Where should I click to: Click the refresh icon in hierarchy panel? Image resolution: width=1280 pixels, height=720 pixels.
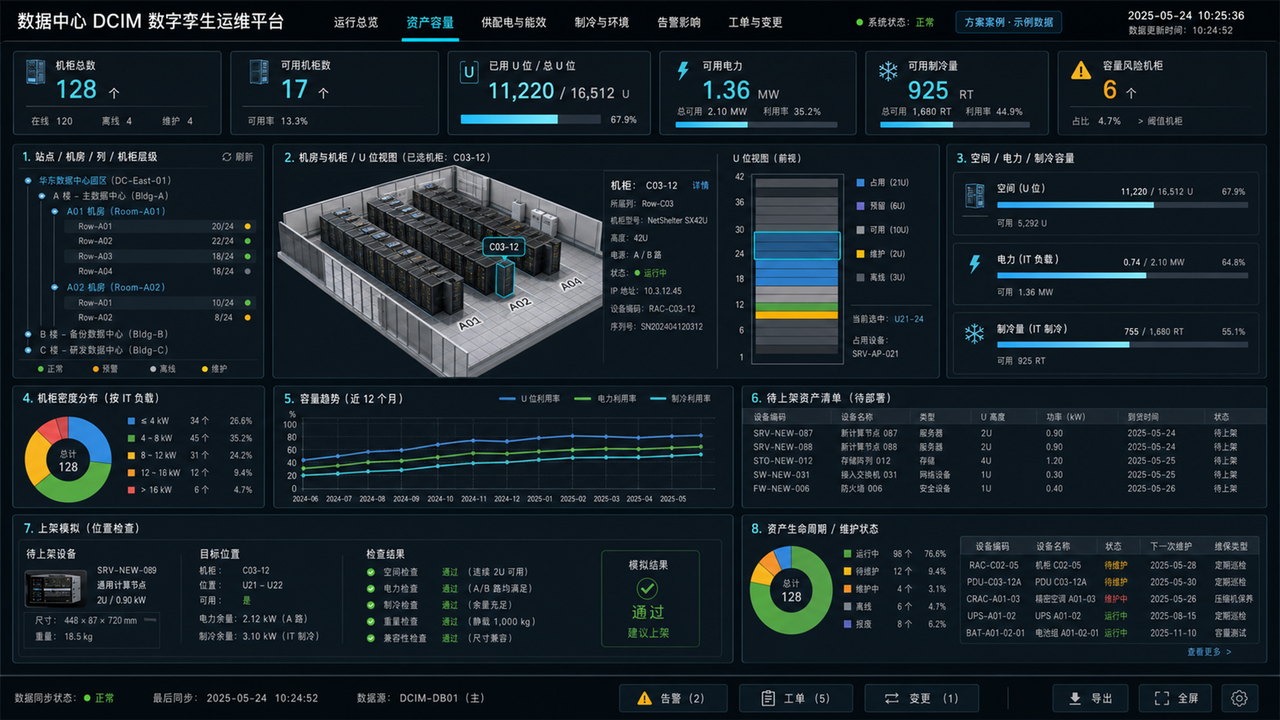(227, 157)
